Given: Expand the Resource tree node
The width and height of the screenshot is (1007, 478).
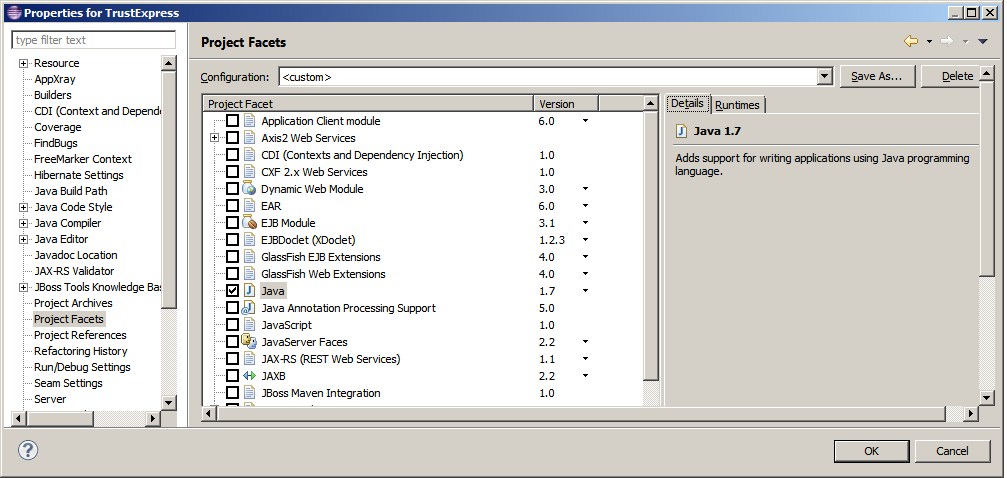Looking at the screenshot, I should tap(24, 63).
